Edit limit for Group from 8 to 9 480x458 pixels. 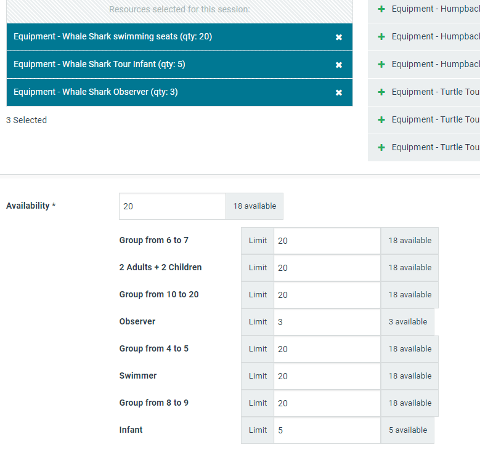point(327,403)
